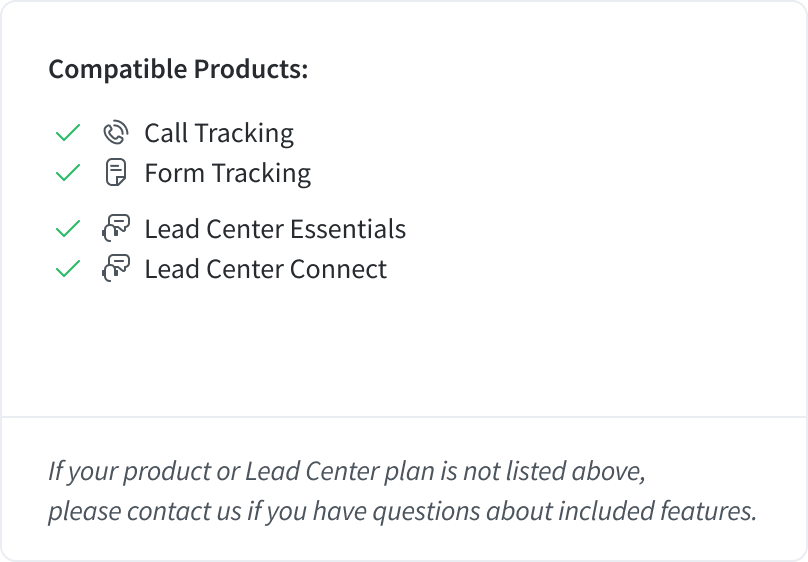Click the Call Tracking phone icon
808x562 pixels.
point(116,133)
